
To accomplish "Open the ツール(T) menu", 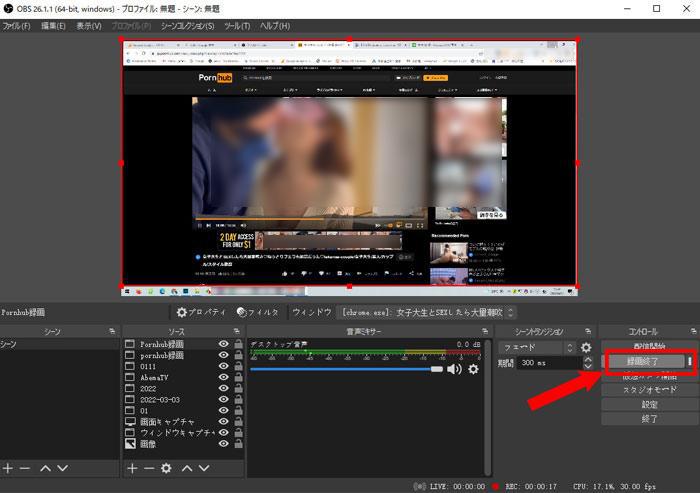I will coord(237,26).
